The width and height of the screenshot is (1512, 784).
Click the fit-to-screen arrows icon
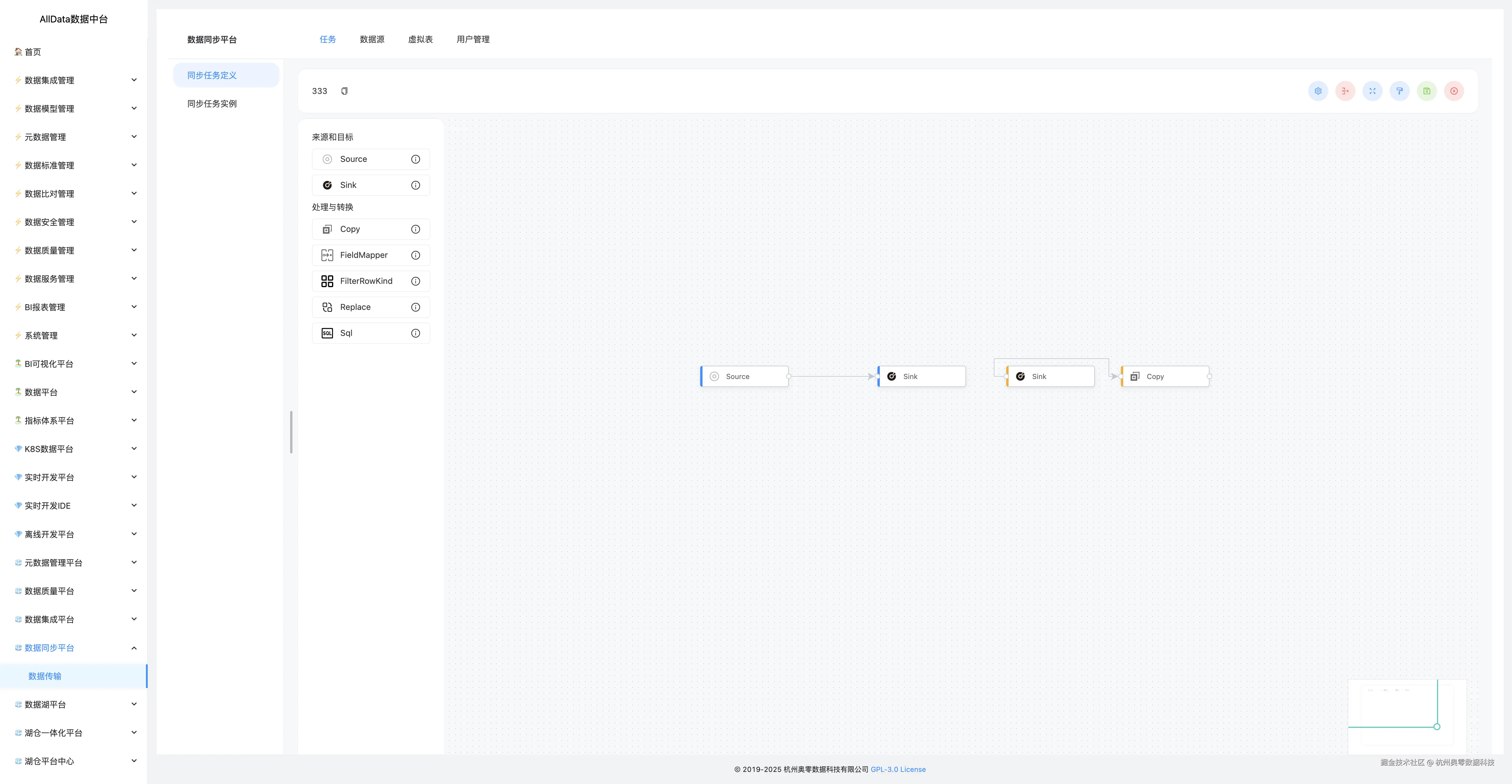click(x=1372, y=91)
